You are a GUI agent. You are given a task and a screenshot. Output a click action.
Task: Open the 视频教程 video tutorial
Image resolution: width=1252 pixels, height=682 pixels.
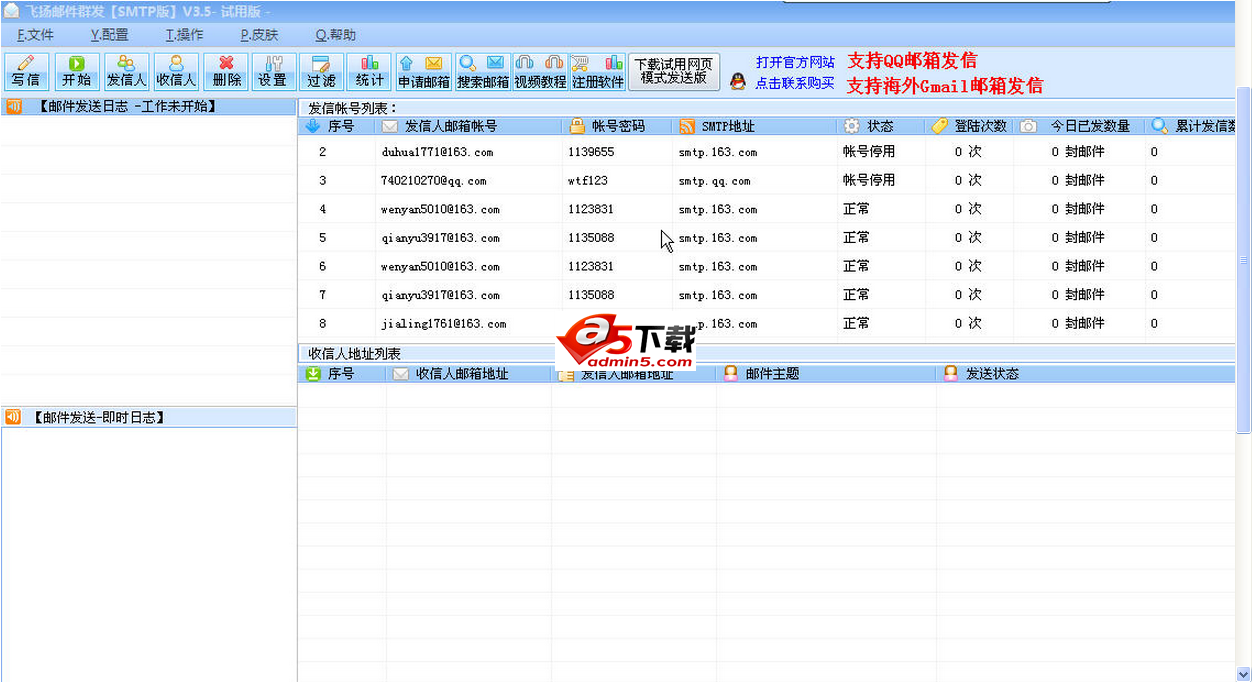[x=540, y=72]
